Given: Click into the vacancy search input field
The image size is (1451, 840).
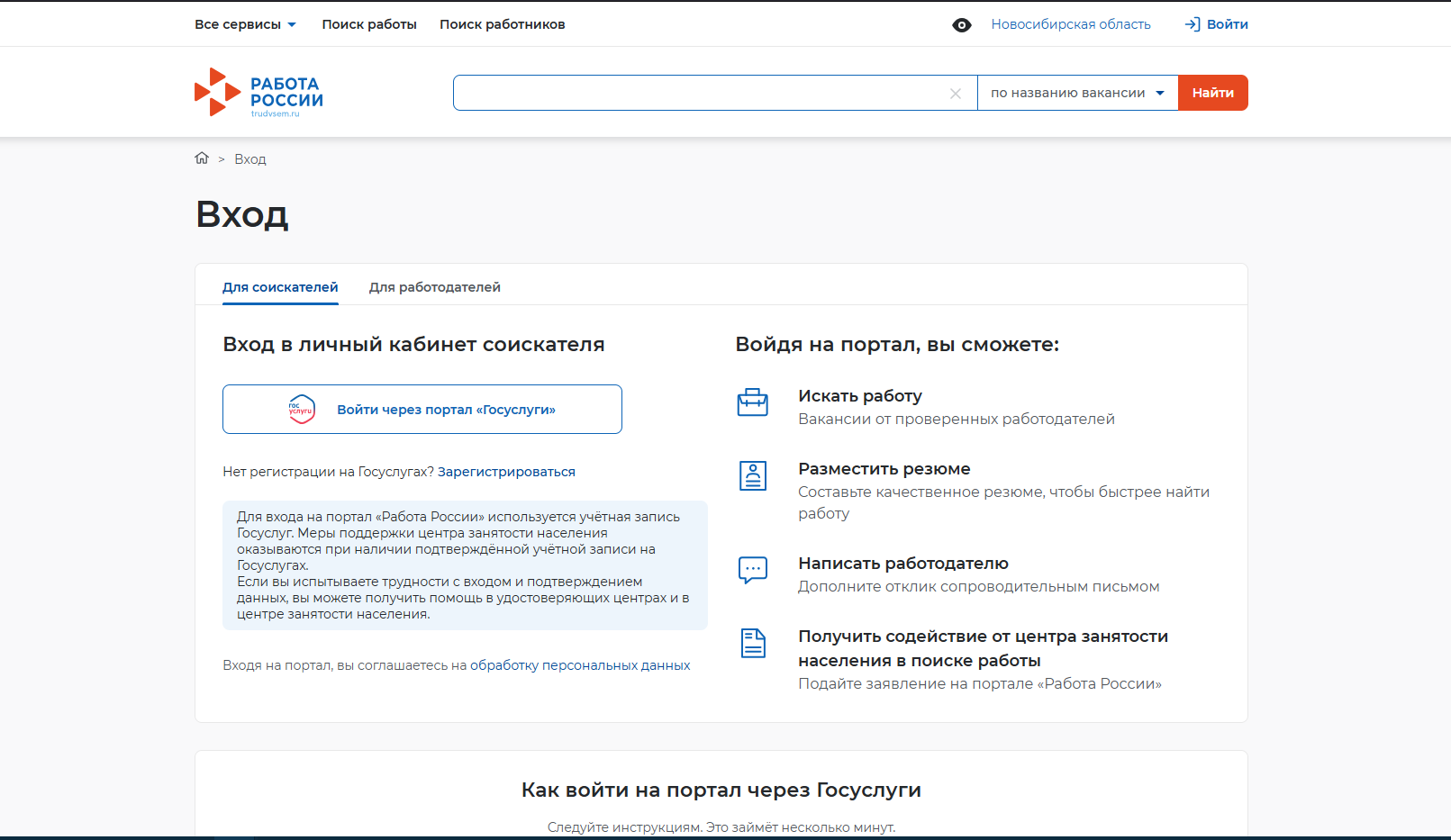Looking at the screenshot, I should 698,93.
